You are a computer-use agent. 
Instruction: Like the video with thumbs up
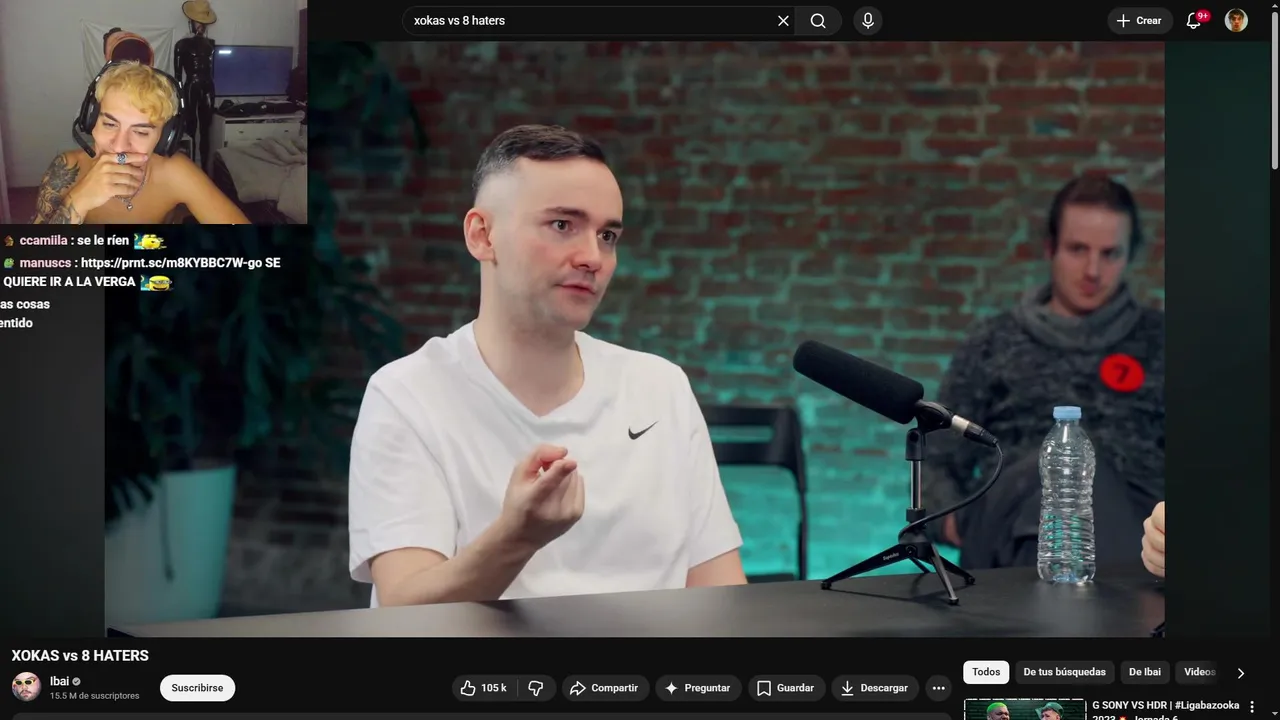click(x=483, y=688)
